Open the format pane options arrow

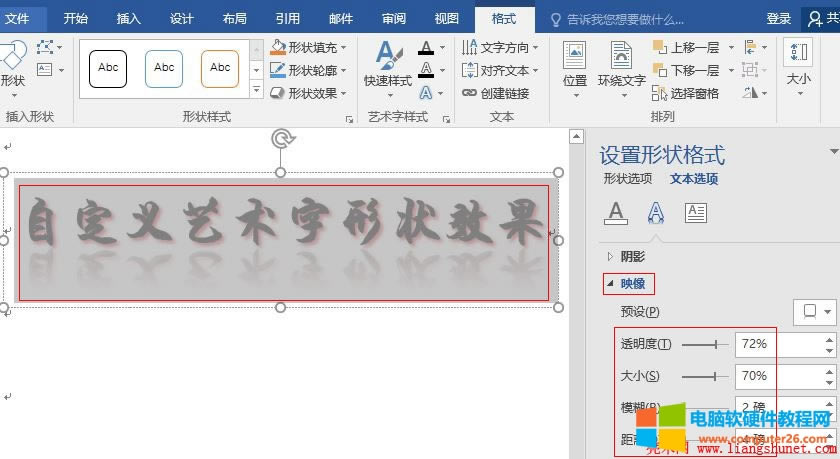pyautogui.click(x=834, y=152)
